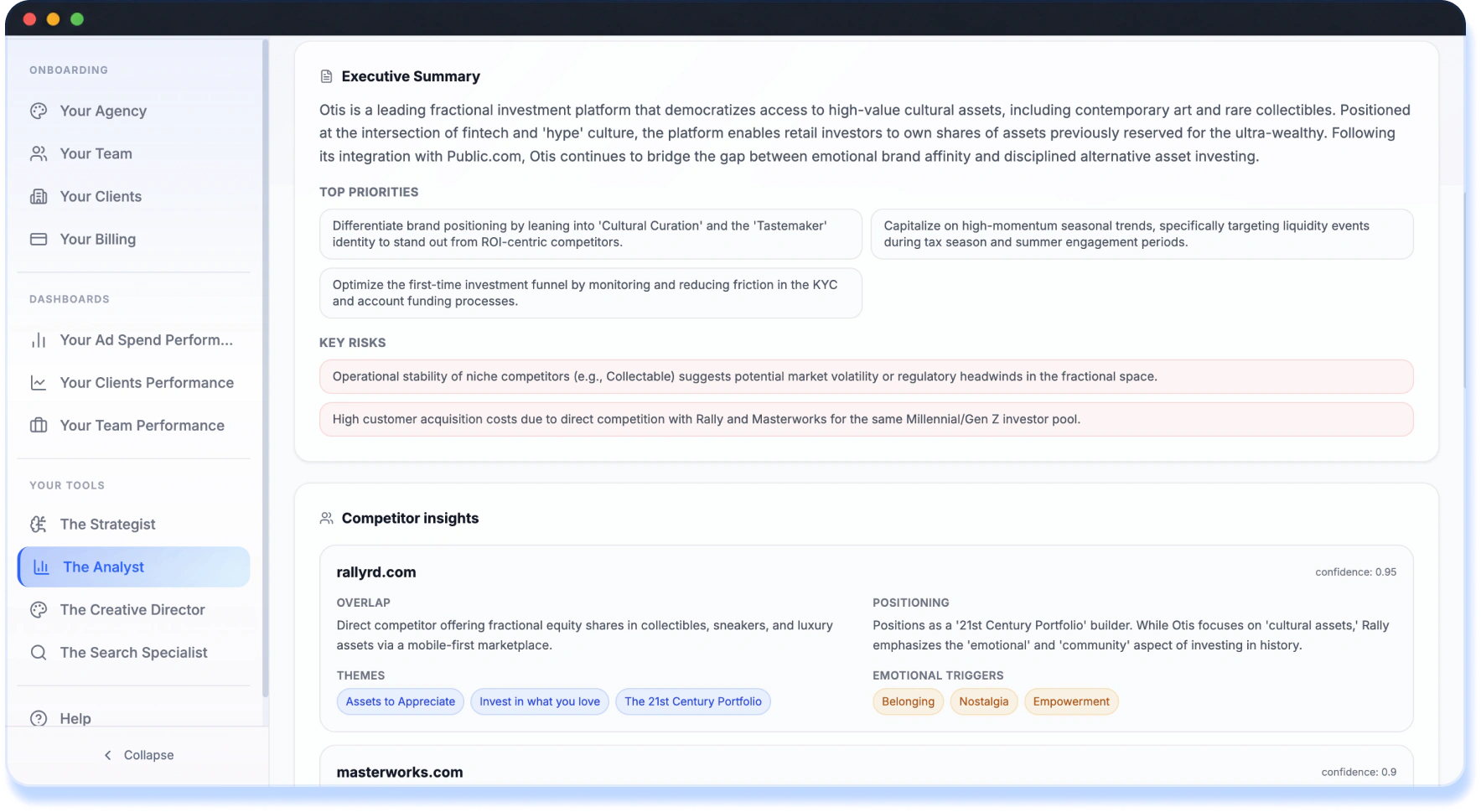Click the THEMES label under rallyrd.com
Image resolution: width=1481 pixels, height=812 pixels.
(x=360, y=675)
